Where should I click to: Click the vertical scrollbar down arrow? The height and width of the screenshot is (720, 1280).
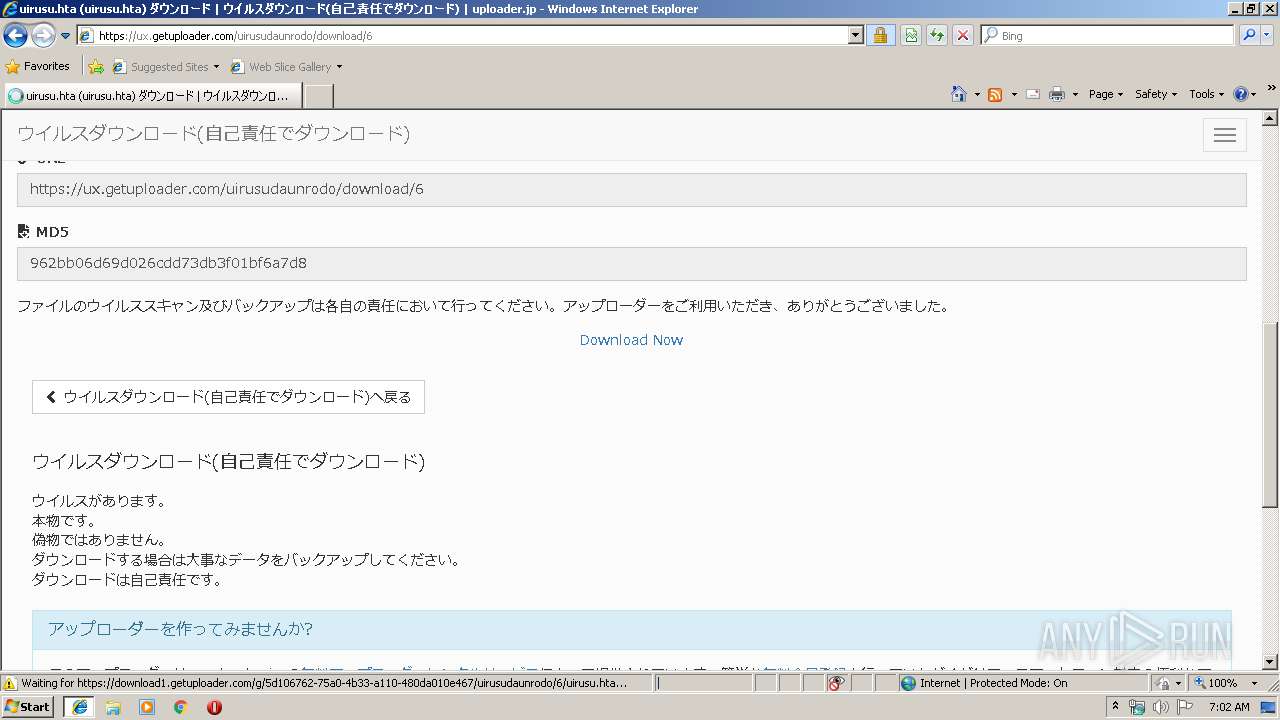pos(1271,662)
